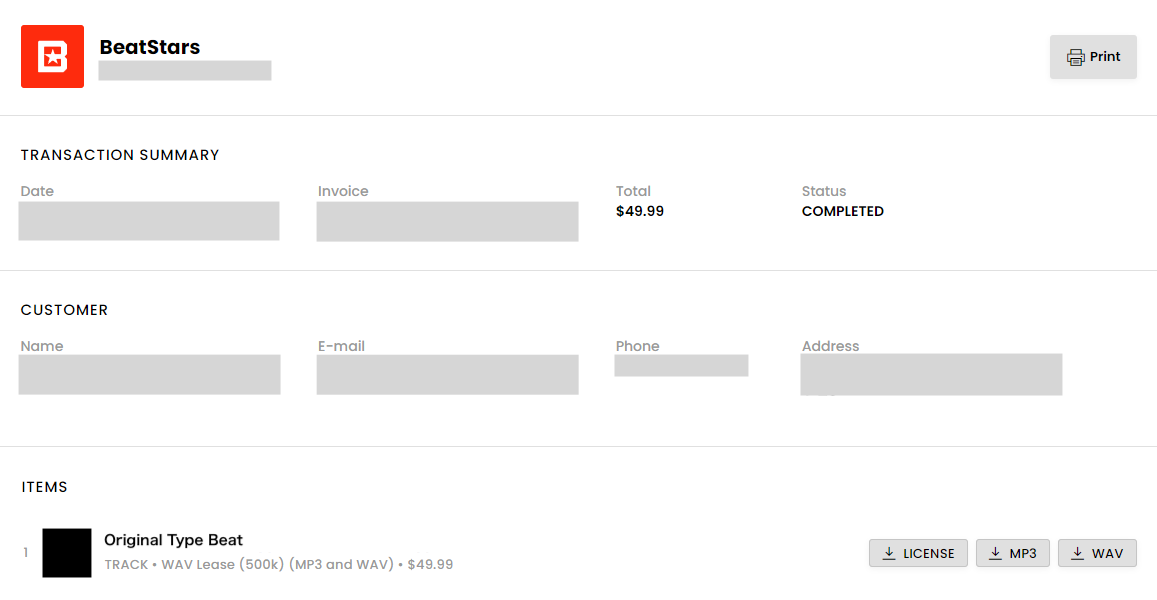Image resolution: width=1157 pixels, height=600 pixels.
Task: Select the redacted Invoice number field
Action: pos(447,221)
